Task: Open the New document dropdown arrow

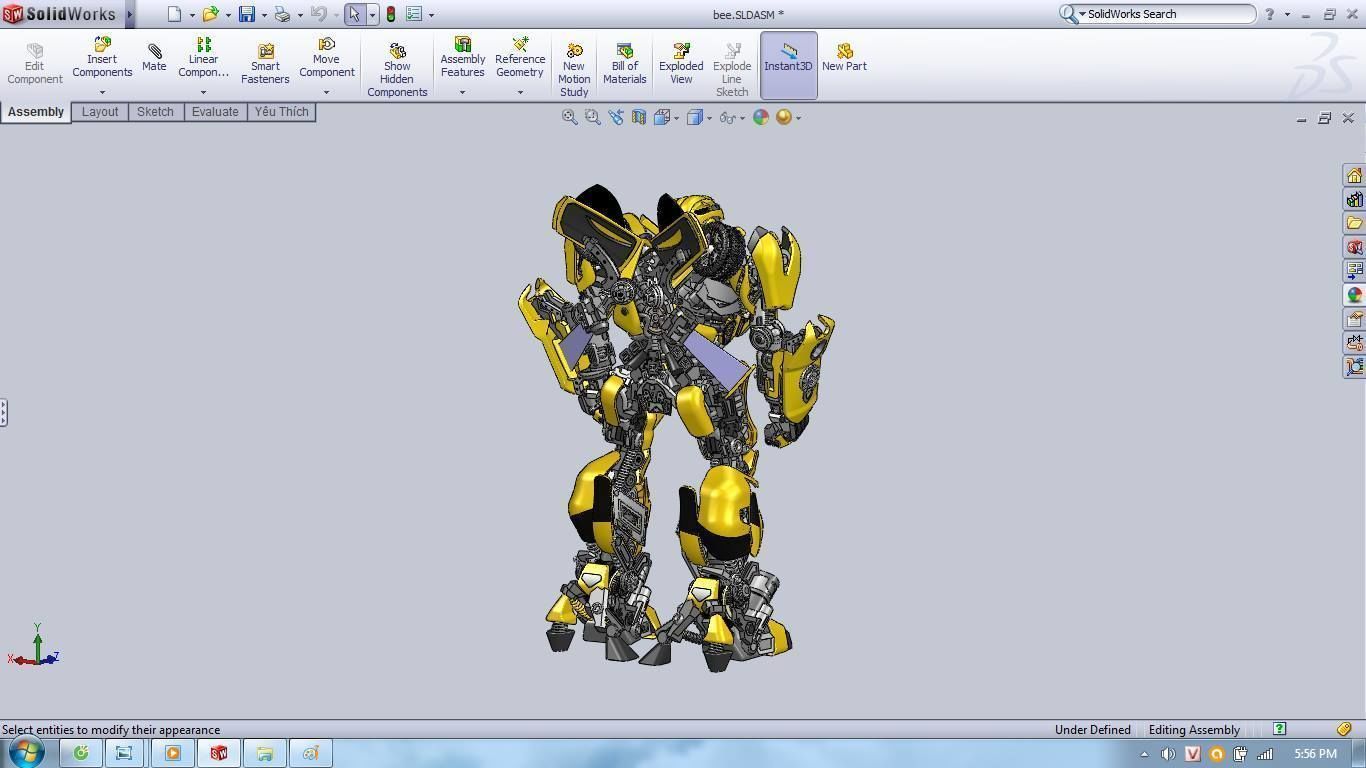Action: coord(192,15)
